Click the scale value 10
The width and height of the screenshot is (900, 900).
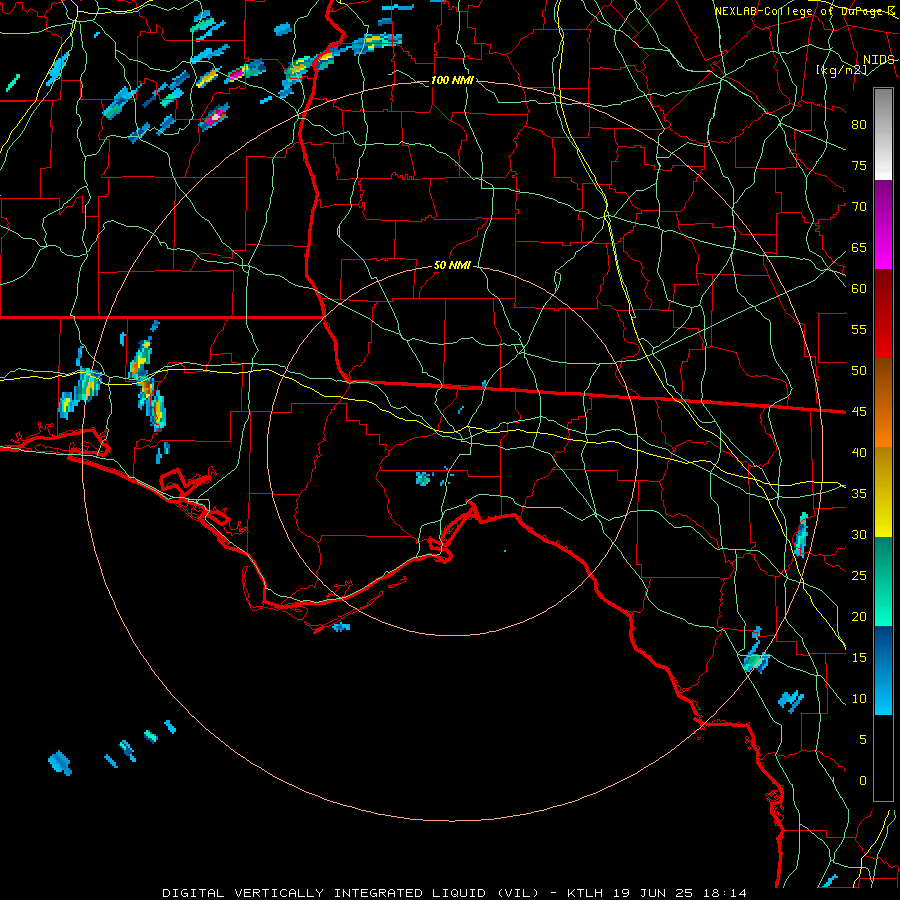(x=859, y=699)
